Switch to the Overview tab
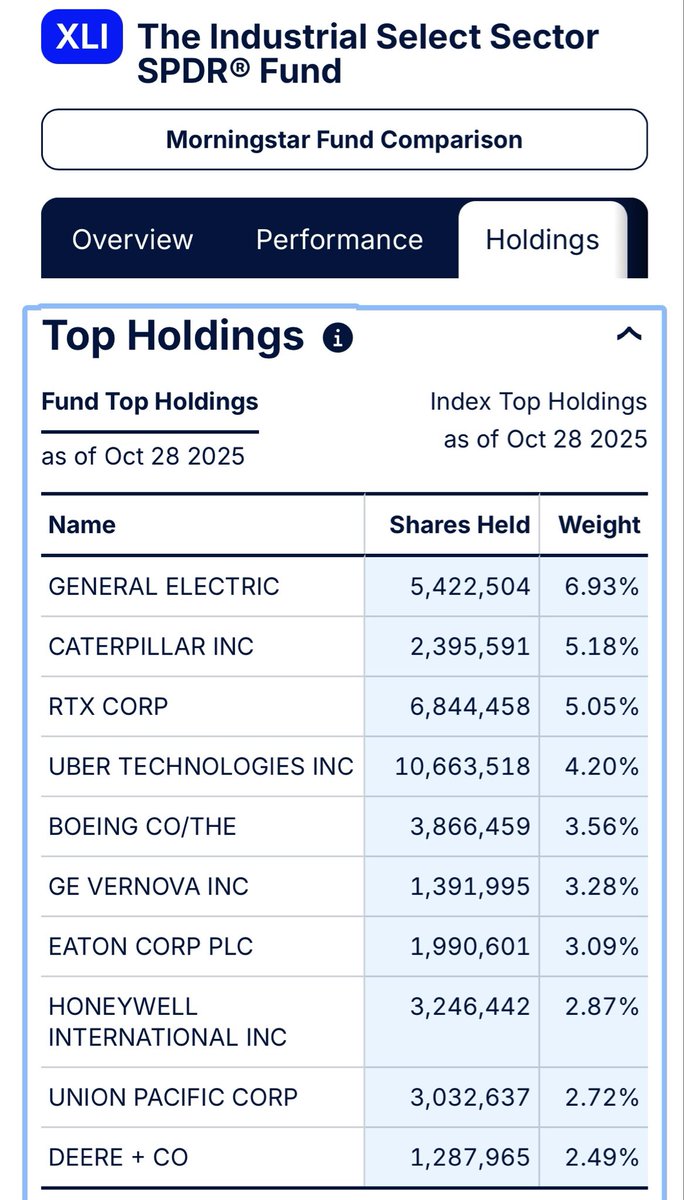 (132, 240)
